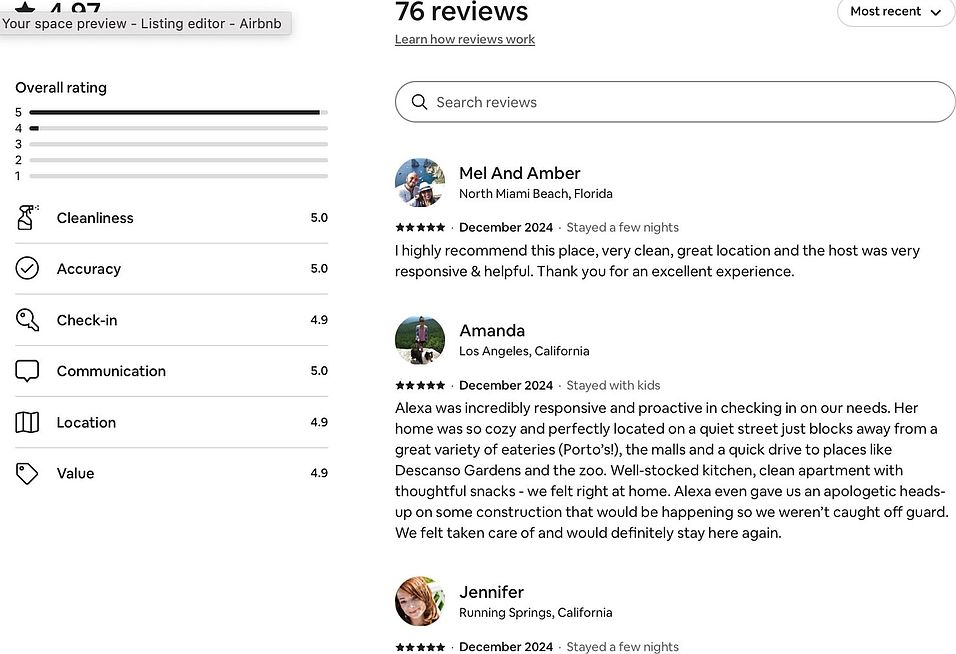The image size is (956, 654).
Task: Click the star icon beside the rating
Action: tap(25, 7)
